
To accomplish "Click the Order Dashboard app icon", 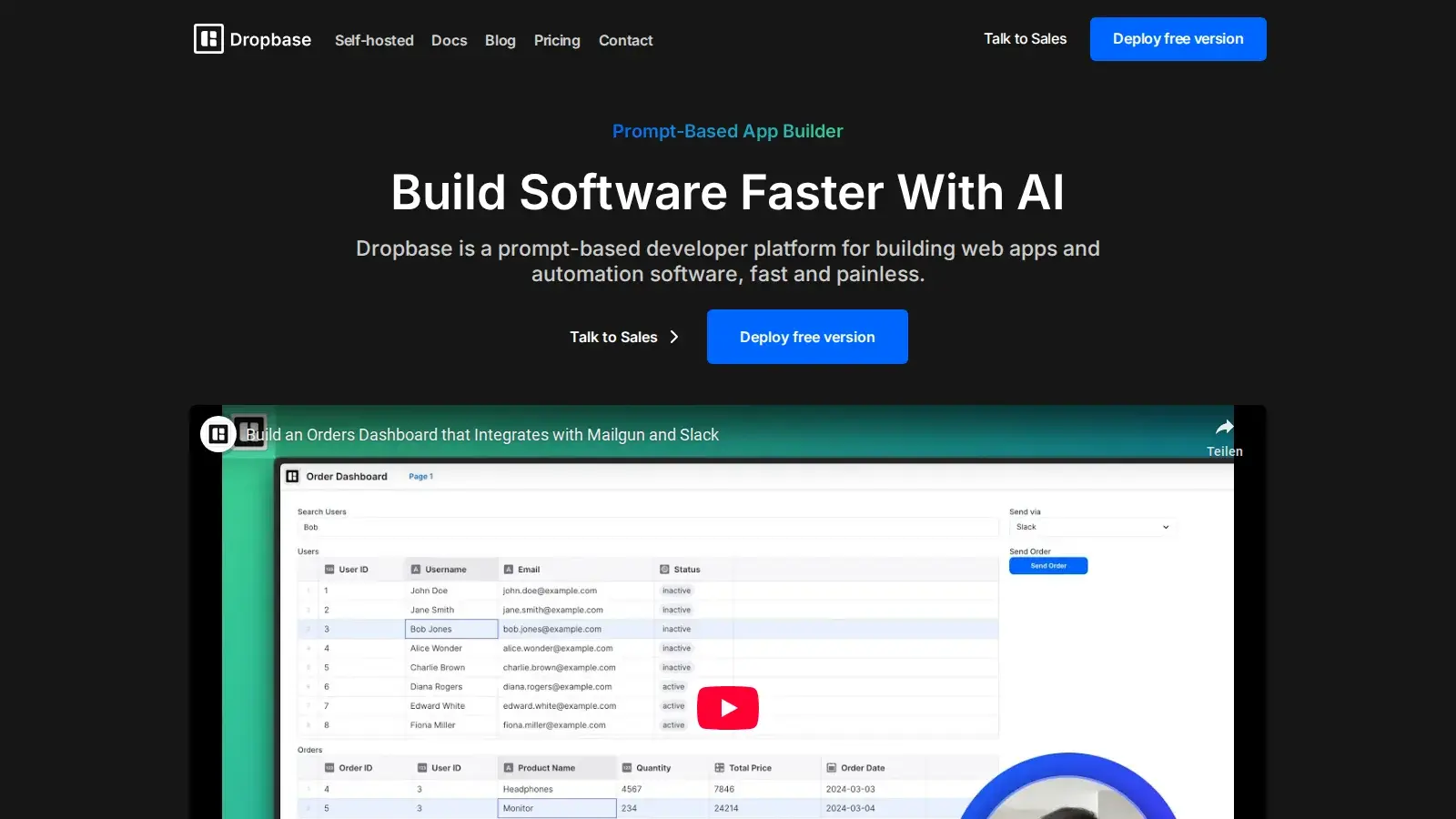I will tap(293, 476).
